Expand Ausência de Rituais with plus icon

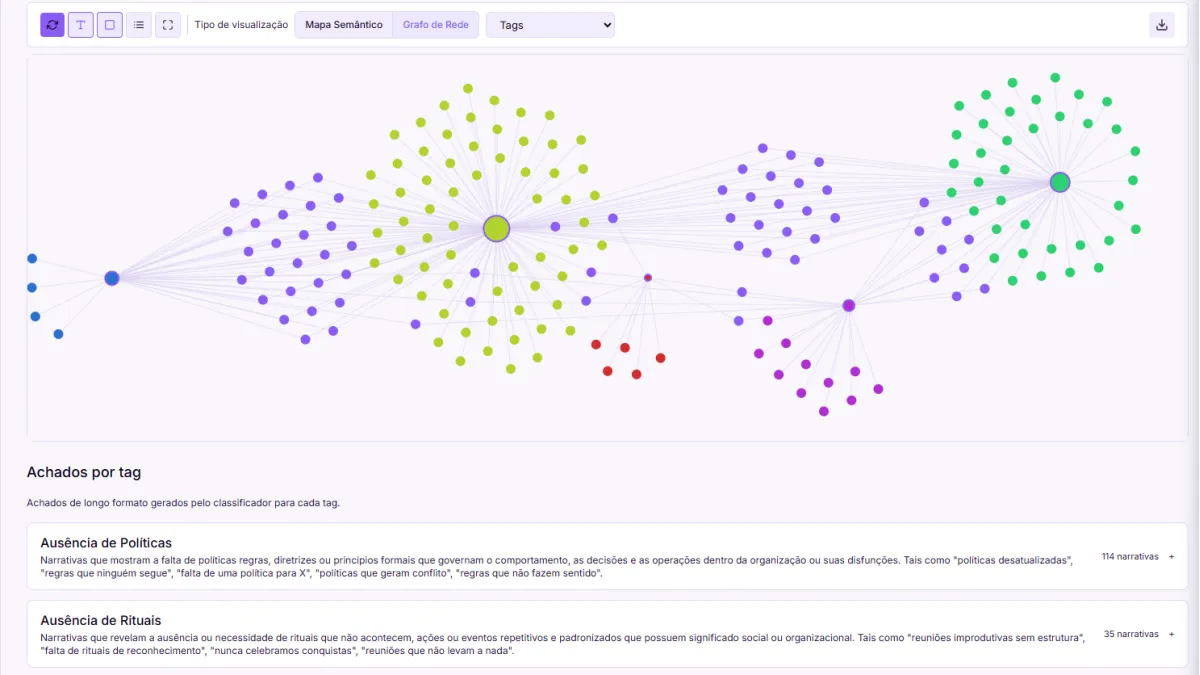1171,634
